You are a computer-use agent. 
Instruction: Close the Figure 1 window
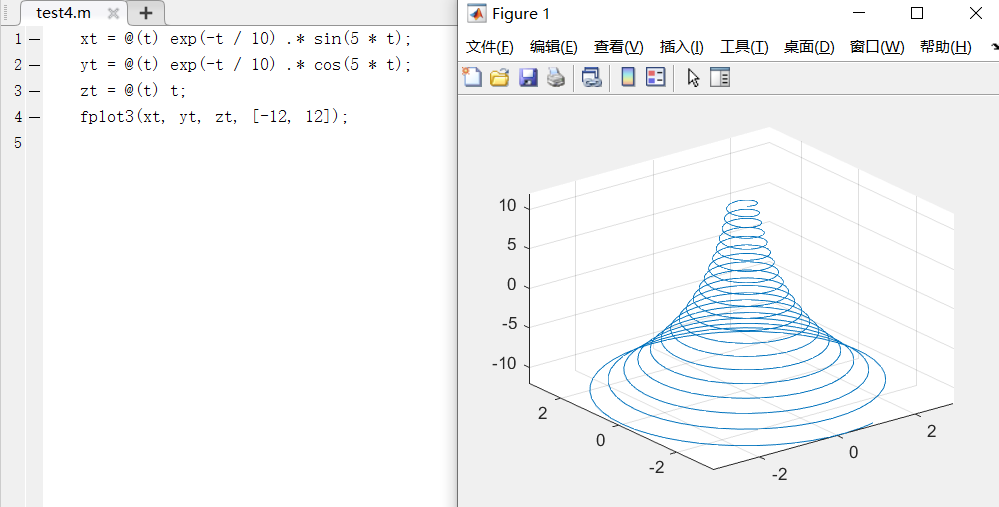[975, 13]
